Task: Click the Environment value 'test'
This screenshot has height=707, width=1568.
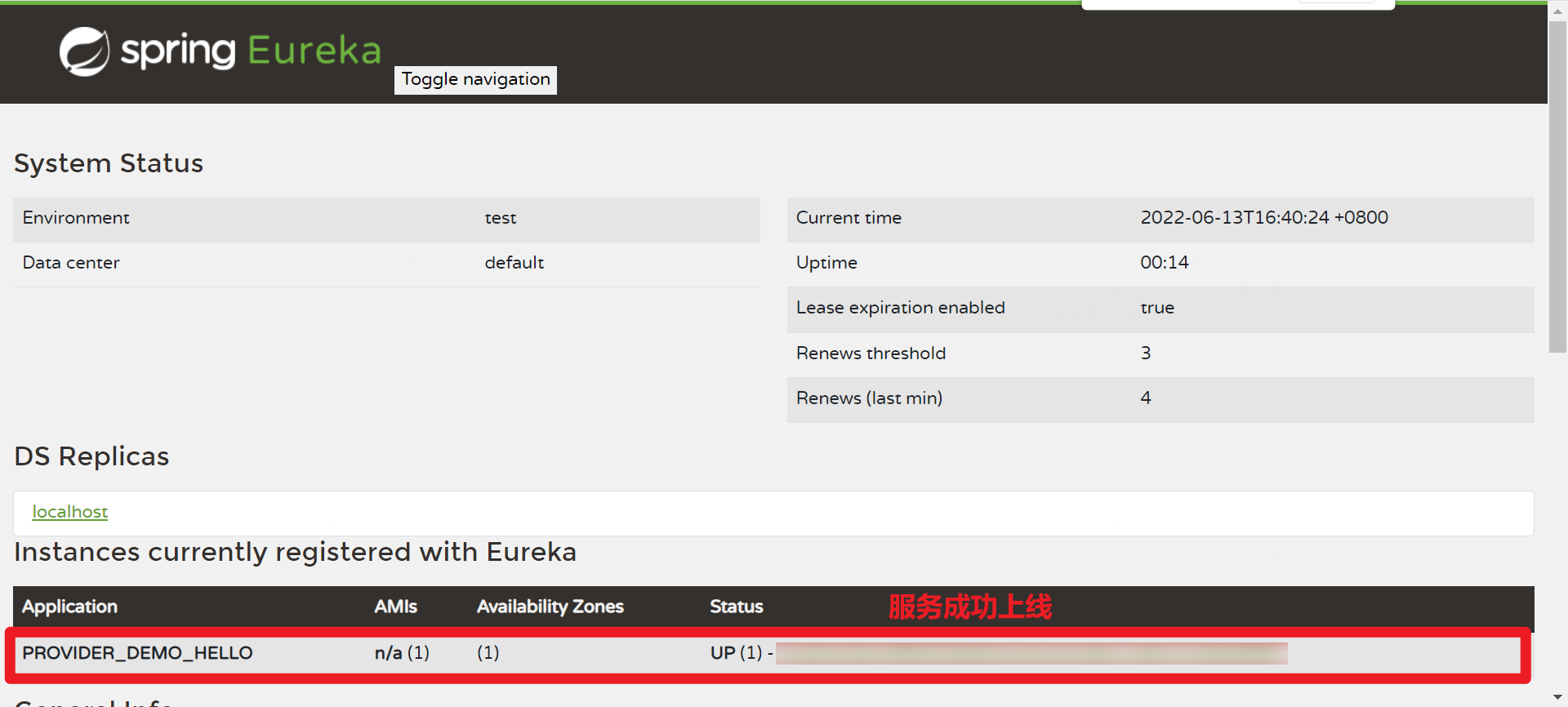Action: [501, 218]
